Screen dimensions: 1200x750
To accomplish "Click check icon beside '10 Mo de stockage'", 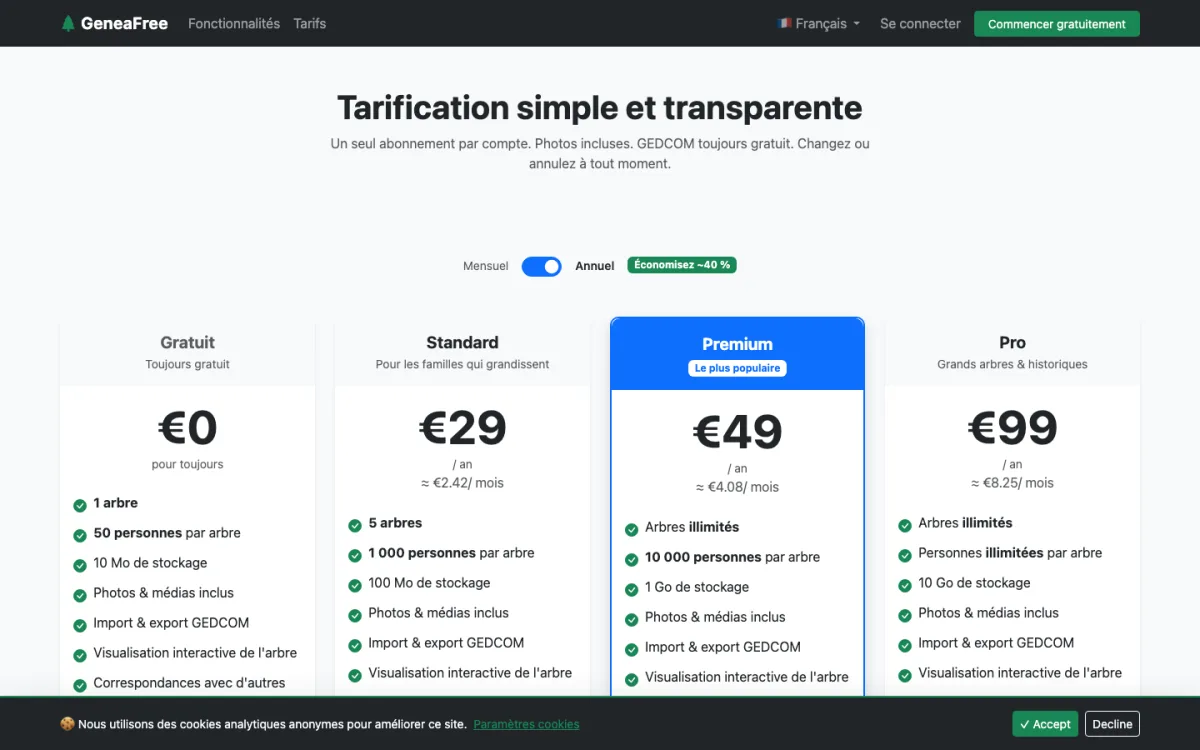I will pos(80,565).
